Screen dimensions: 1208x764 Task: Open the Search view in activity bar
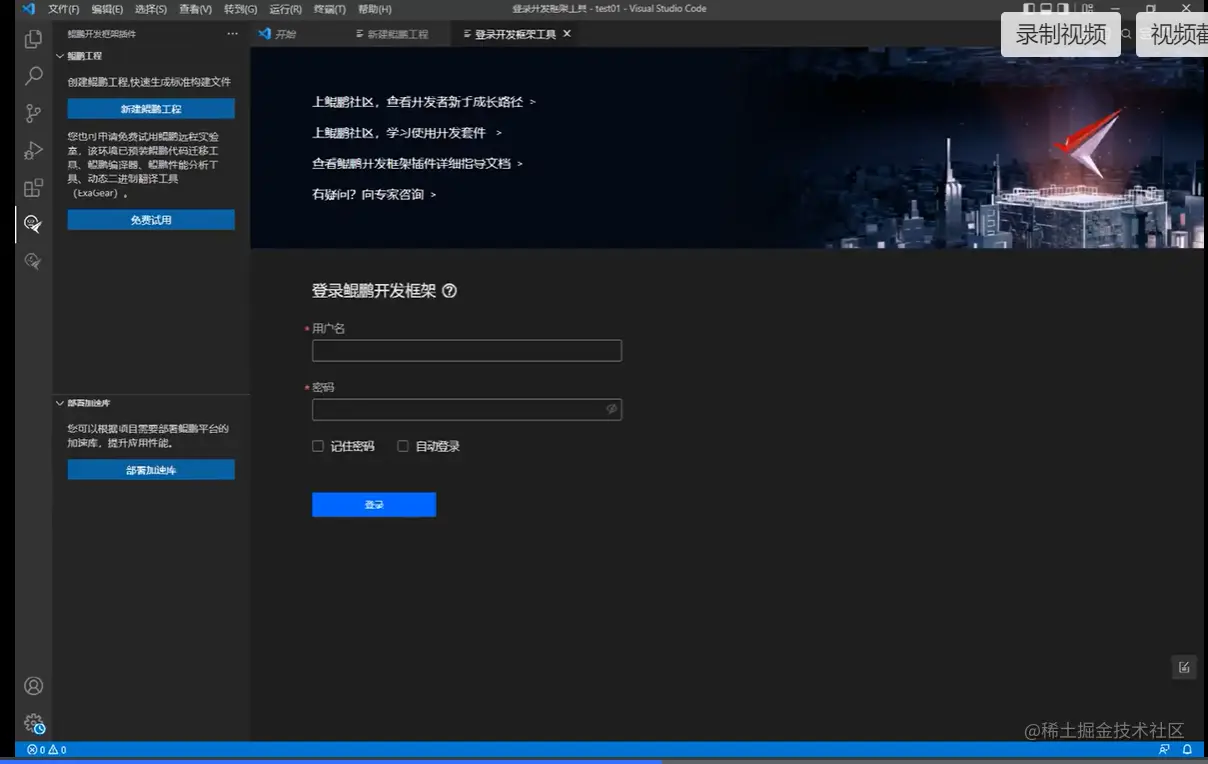[x=33, y=76]
